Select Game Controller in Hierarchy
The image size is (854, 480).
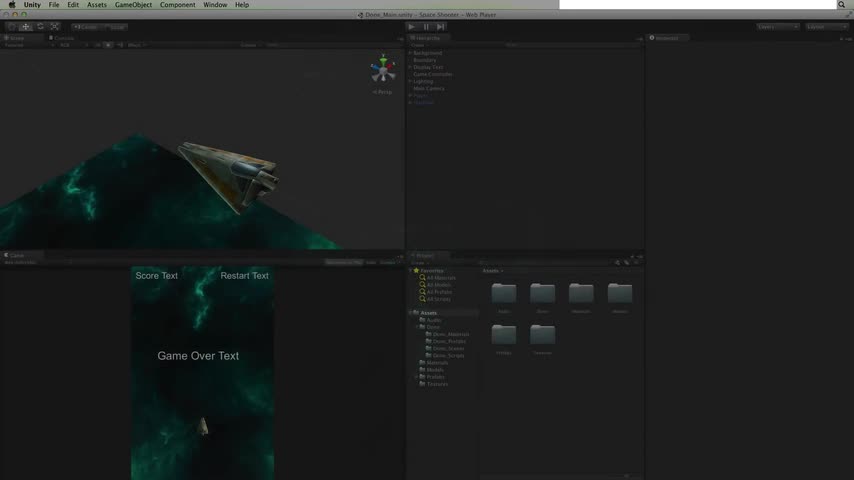click(432, 74)
